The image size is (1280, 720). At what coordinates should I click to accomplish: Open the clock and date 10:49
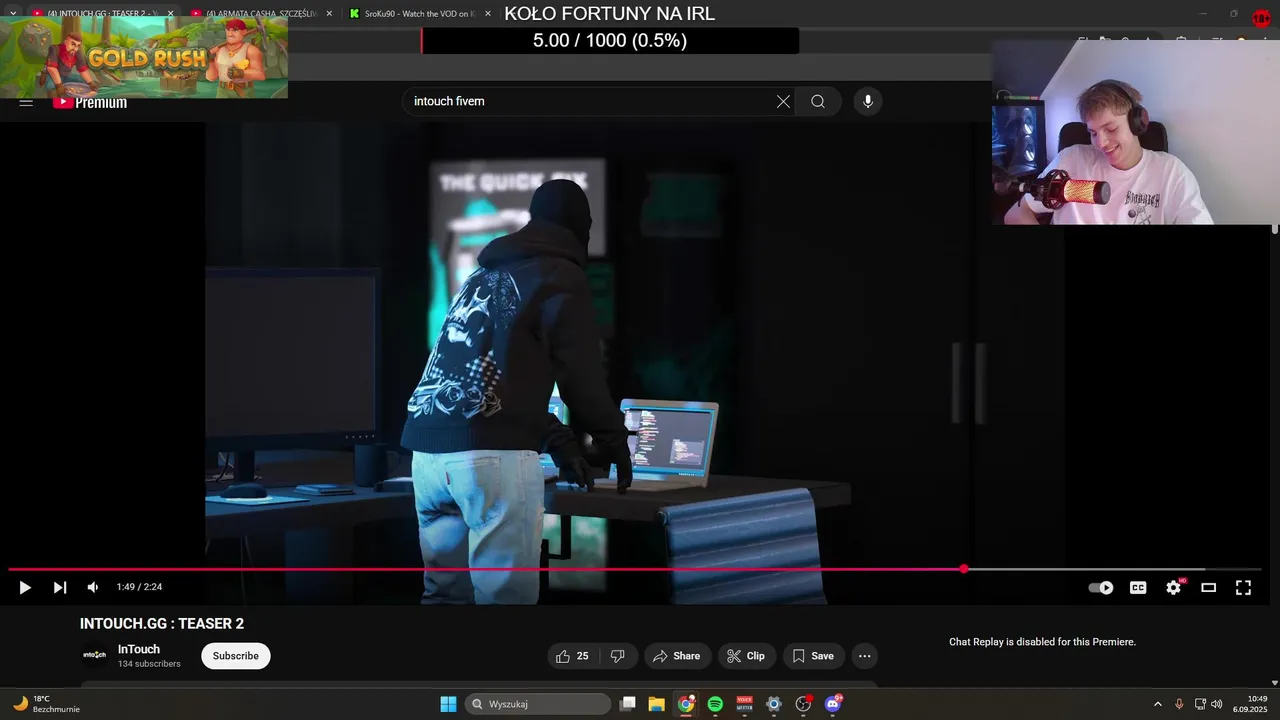(x=1250, y=704)
